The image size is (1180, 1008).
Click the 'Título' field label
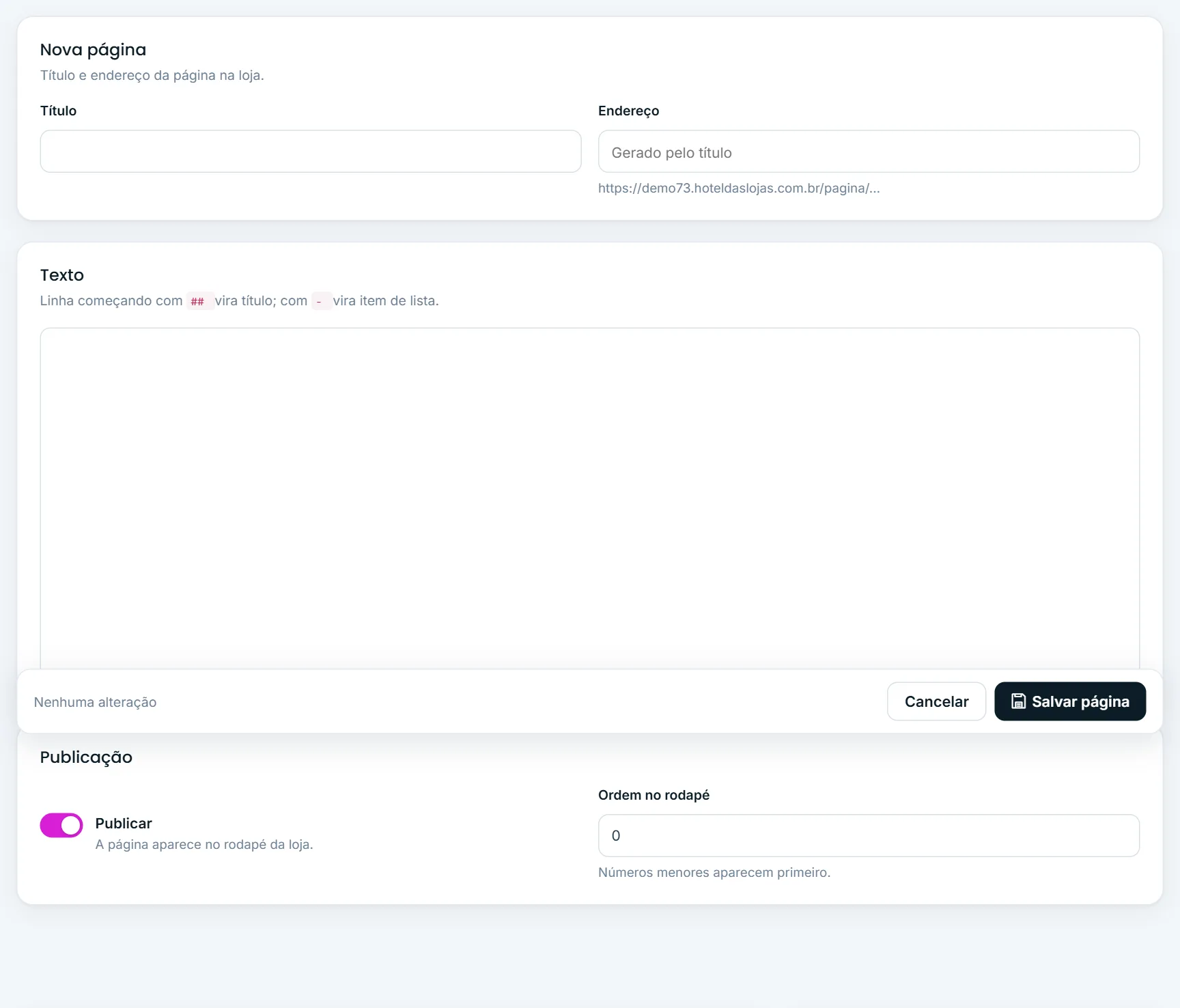(x=58, y=111)
